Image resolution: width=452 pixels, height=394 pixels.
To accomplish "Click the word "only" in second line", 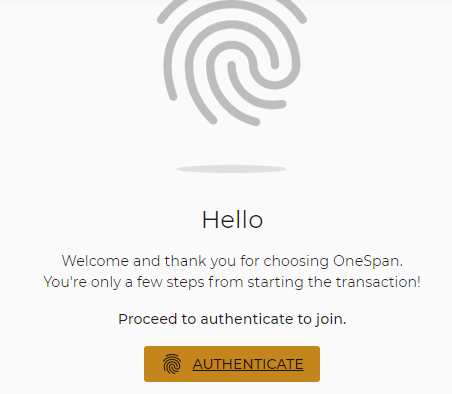I will tap(106, 283).
